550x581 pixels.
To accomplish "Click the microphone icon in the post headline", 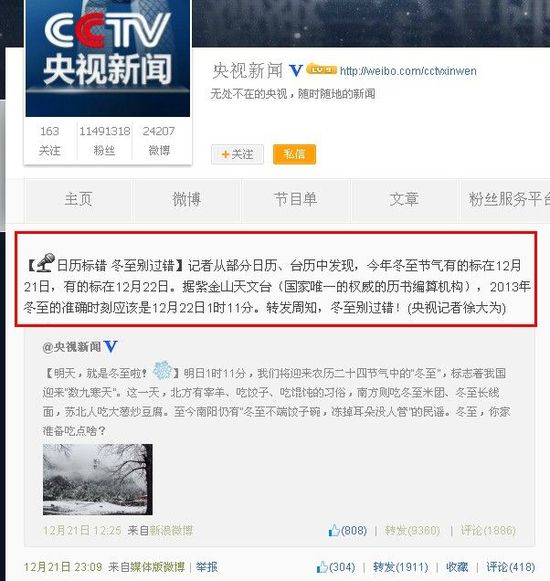I will click(46, 263).
